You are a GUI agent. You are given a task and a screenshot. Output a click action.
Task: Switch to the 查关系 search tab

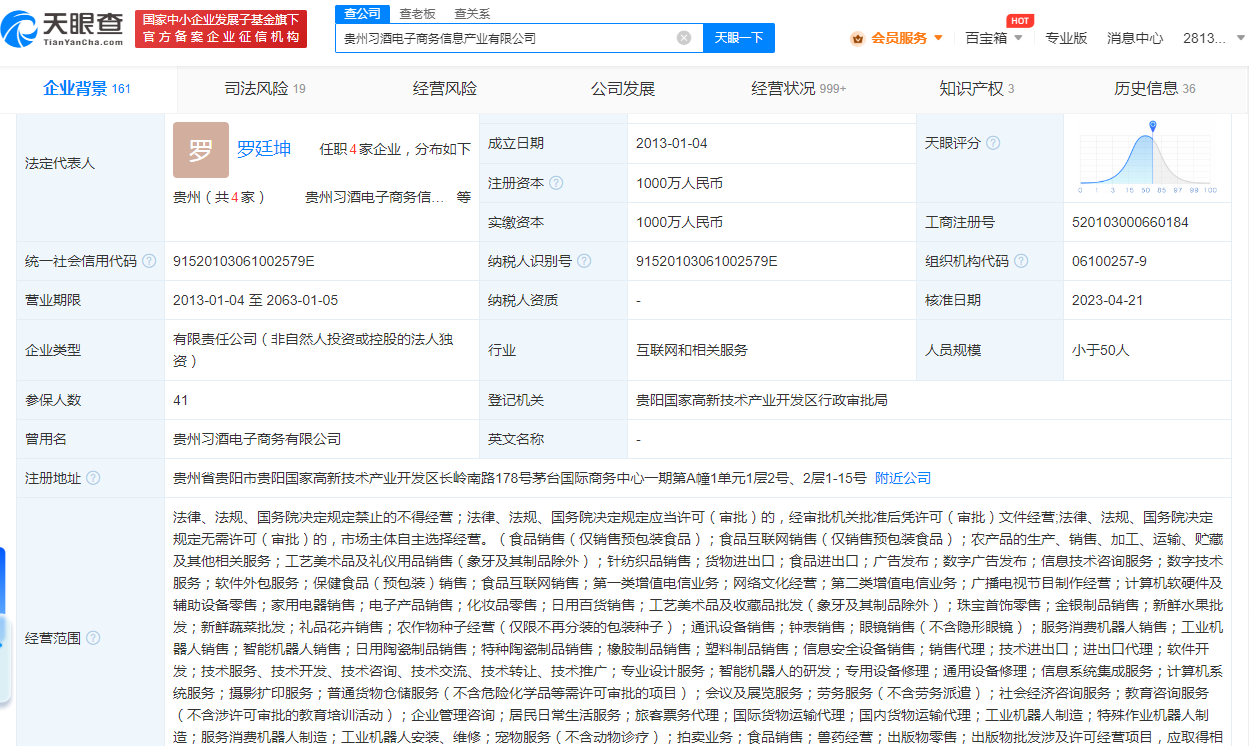click(x=472, y=13)
